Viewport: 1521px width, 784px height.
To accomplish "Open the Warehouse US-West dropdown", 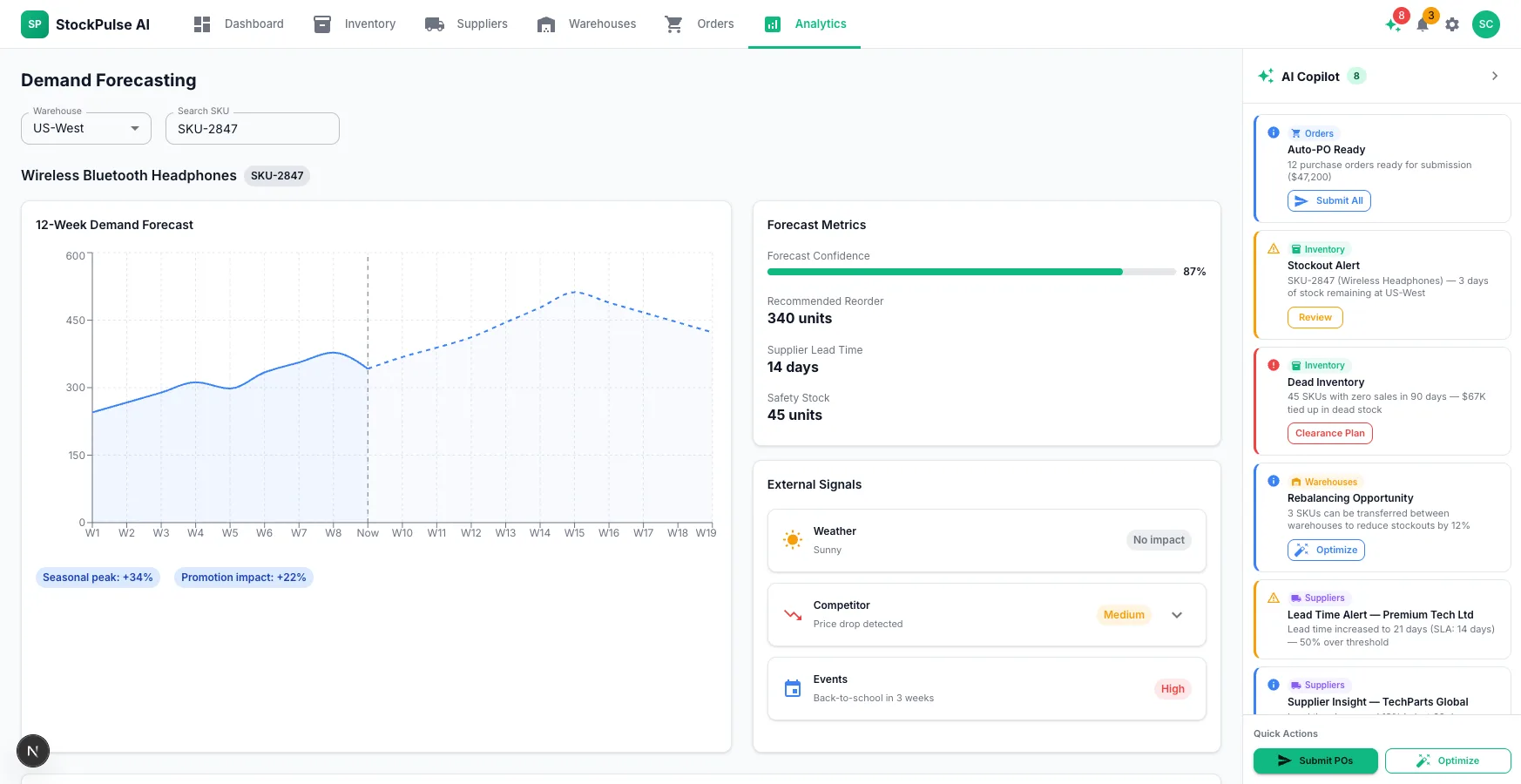I will [86, 128].
